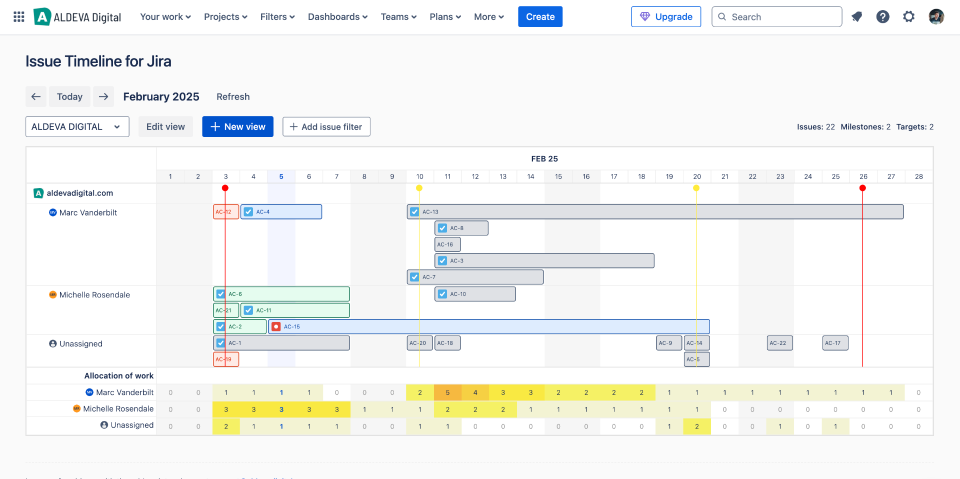The image size is (960, 479).
Task: Open the settings gear
Action: 909,17
